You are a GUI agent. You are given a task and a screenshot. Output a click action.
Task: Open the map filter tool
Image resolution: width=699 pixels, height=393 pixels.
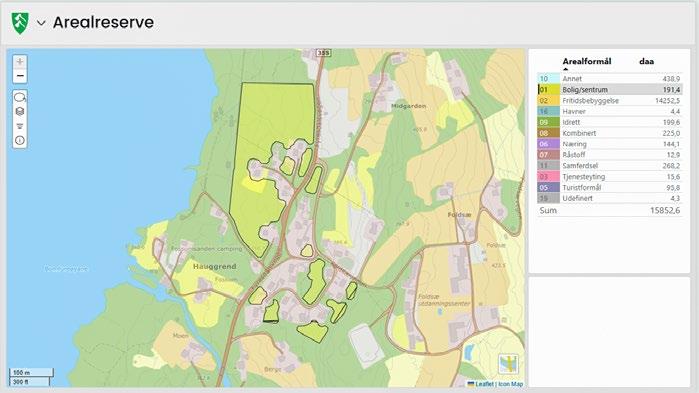click(20, 126)
